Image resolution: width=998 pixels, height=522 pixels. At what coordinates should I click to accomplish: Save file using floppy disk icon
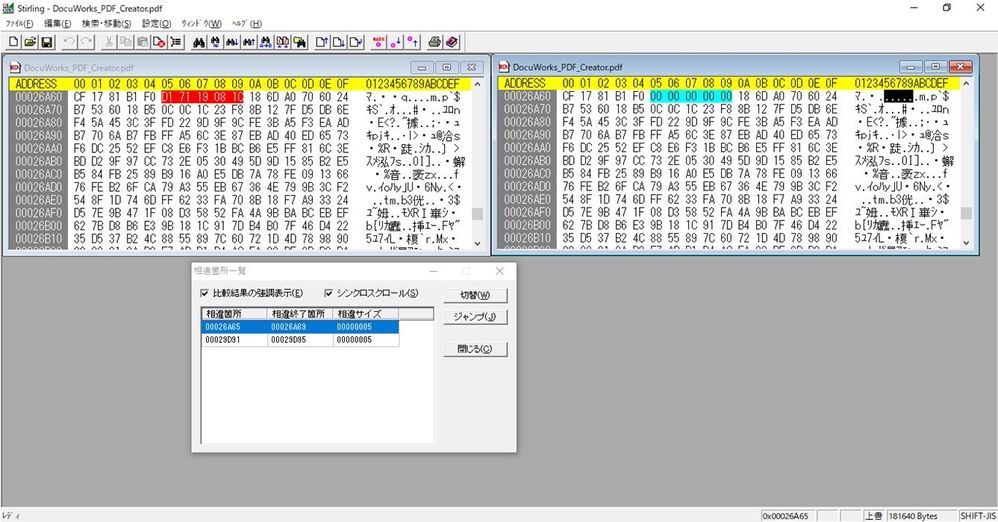click(x=46, y=42)
